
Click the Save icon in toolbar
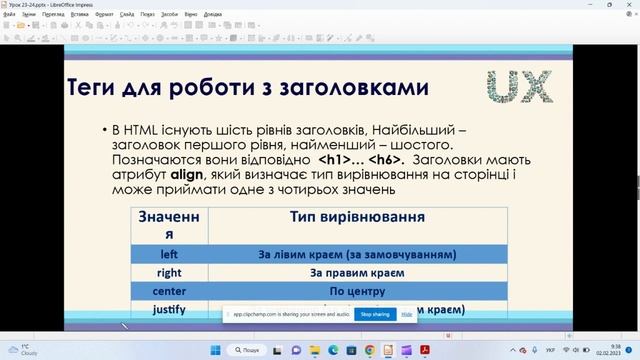tap(36, 25)
